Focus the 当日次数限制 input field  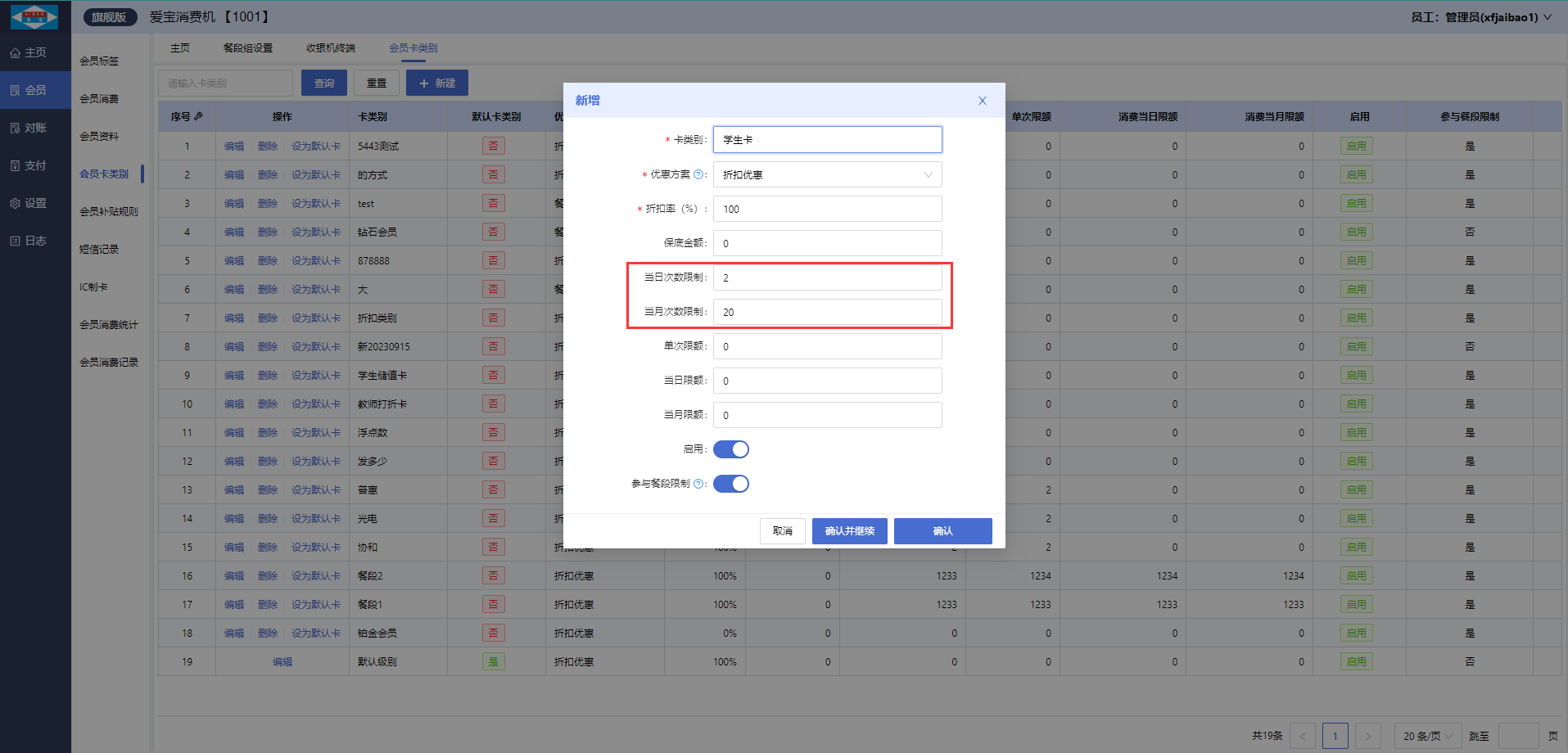(x=827, y=277)
